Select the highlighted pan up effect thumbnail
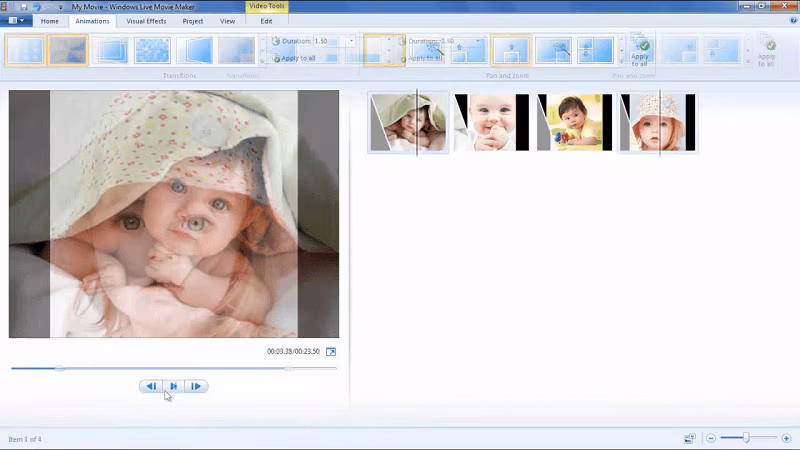800x450 pixels. tap(511, 50)
